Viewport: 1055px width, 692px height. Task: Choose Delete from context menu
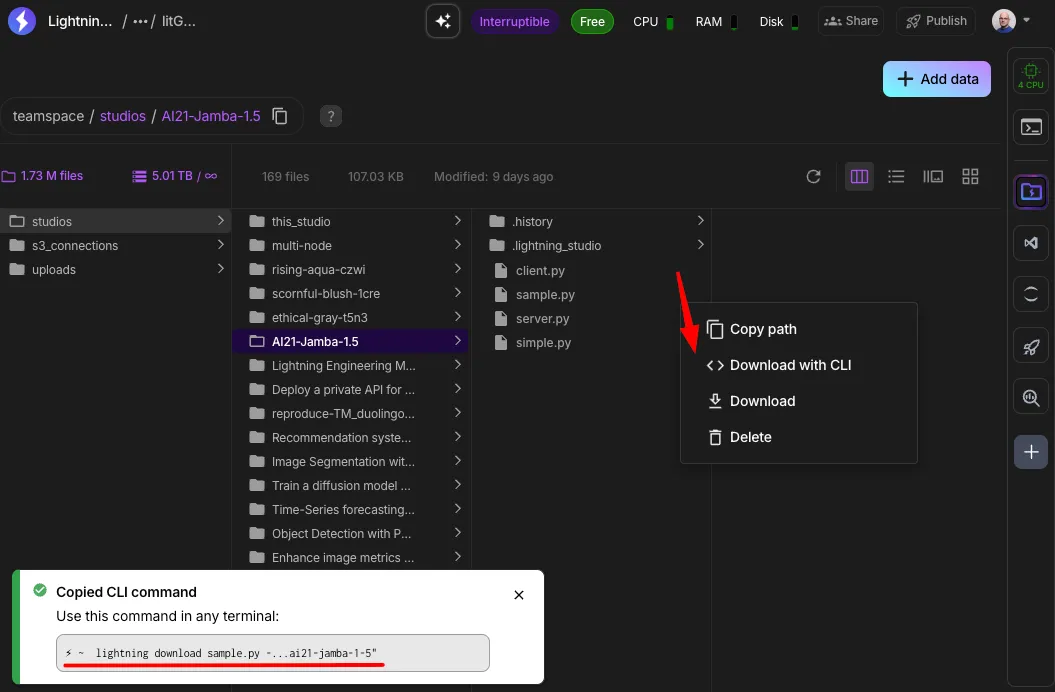(x=799, y=437)
